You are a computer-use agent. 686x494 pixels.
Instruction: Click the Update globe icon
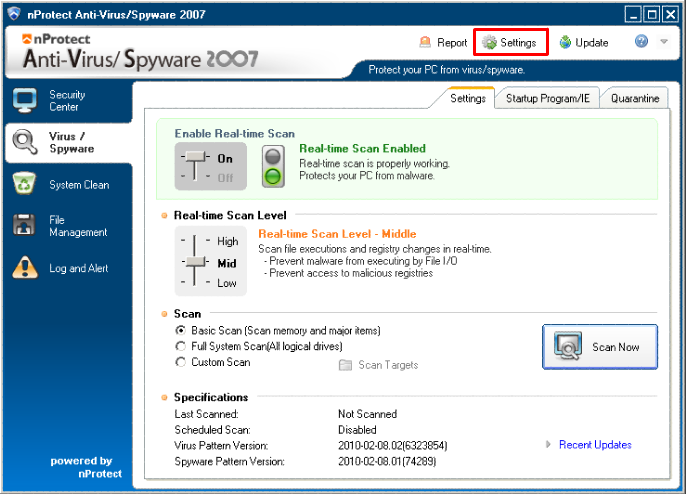(565, 42)
